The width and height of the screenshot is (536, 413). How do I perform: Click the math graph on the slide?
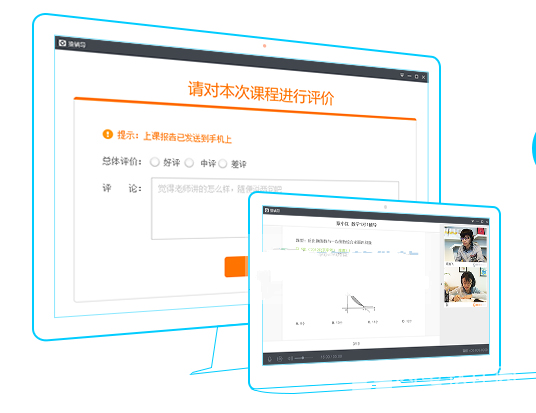coord(358,304)
